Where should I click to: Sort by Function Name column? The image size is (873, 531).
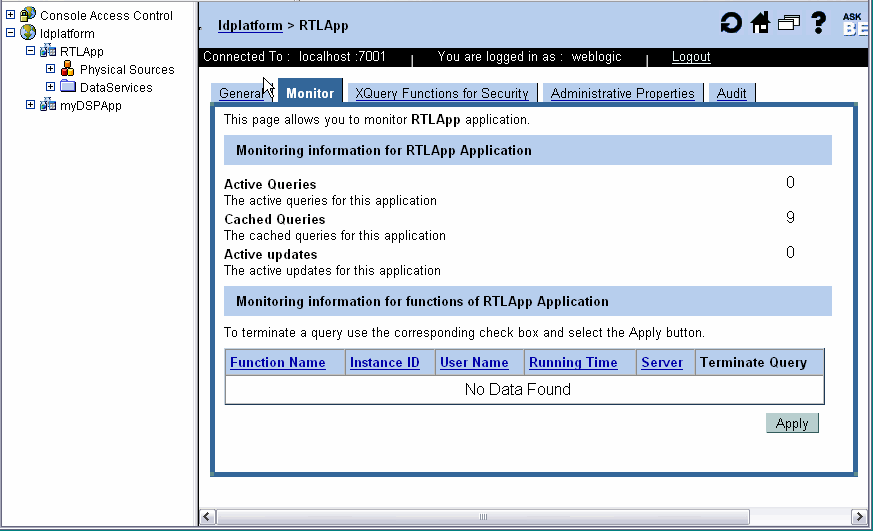[278, 362]
